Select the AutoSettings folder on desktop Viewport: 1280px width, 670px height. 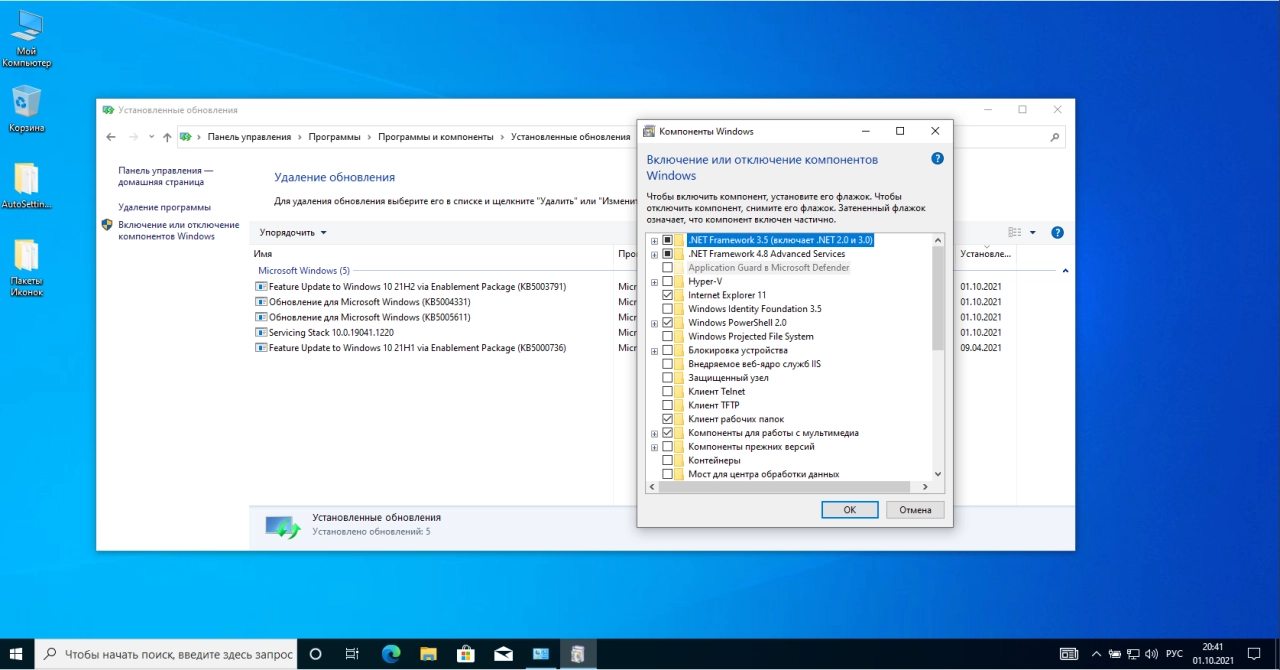coord(26,186)
